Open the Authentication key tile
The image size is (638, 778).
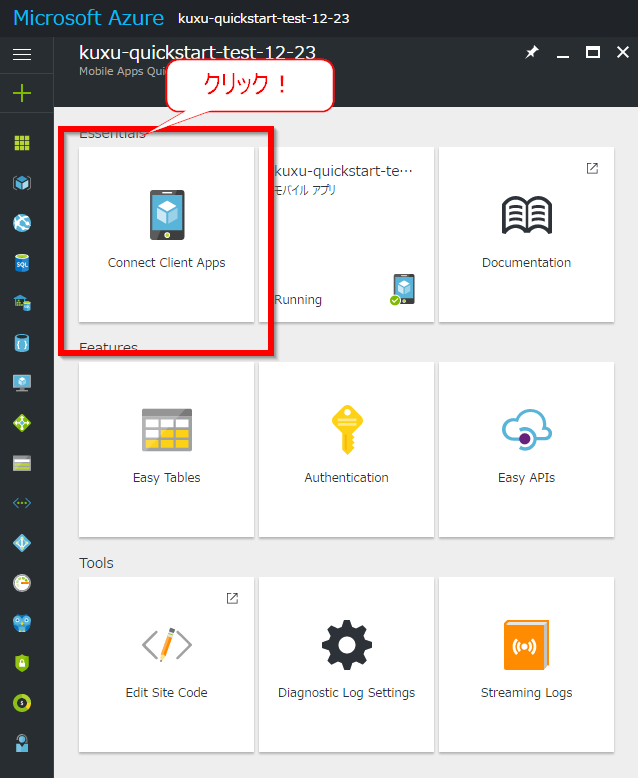(346, 450)
